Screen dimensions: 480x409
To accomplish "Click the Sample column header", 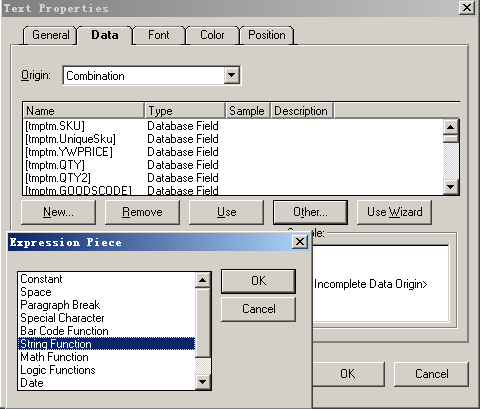I will point(248,111).
